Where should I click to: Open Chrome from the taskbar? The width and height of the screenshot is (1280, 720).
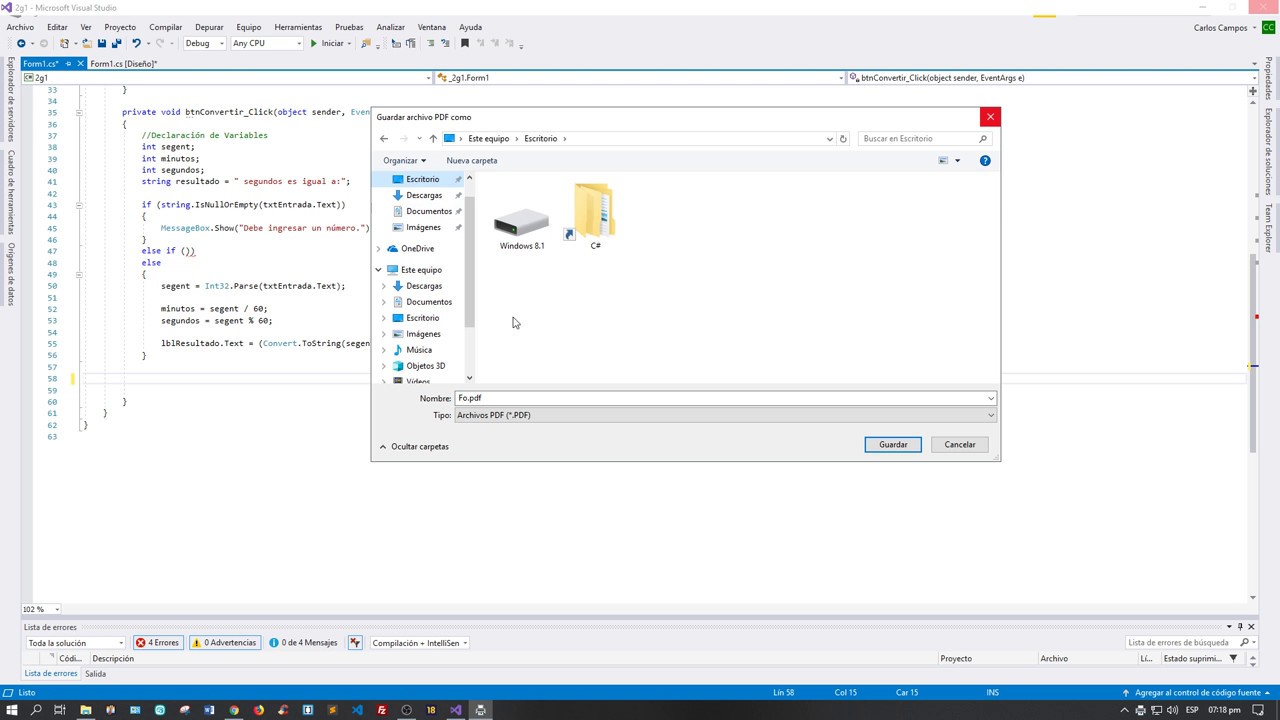click(x=234, y=710)
